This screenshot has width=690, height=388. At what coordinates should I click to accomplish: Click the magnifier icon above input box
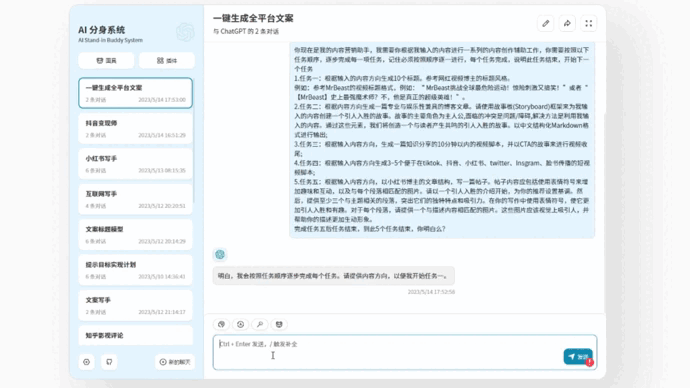click(x=260, y=324)
